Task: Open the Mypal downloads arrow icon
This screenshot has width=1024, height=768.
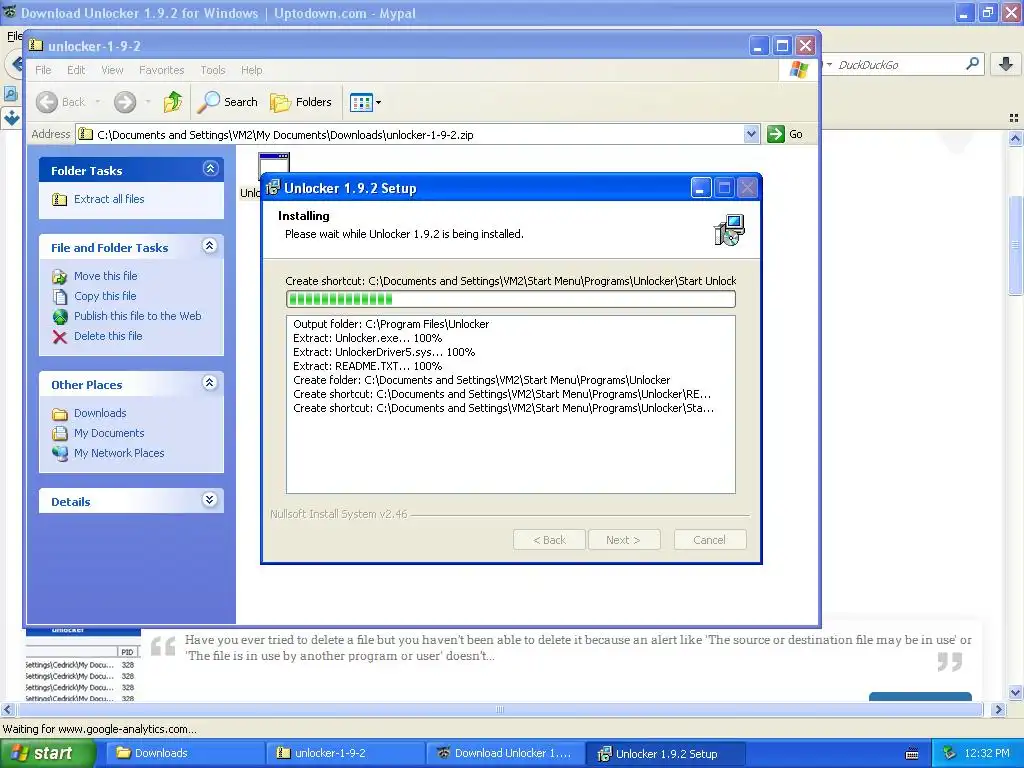Action: point(1006,64)
